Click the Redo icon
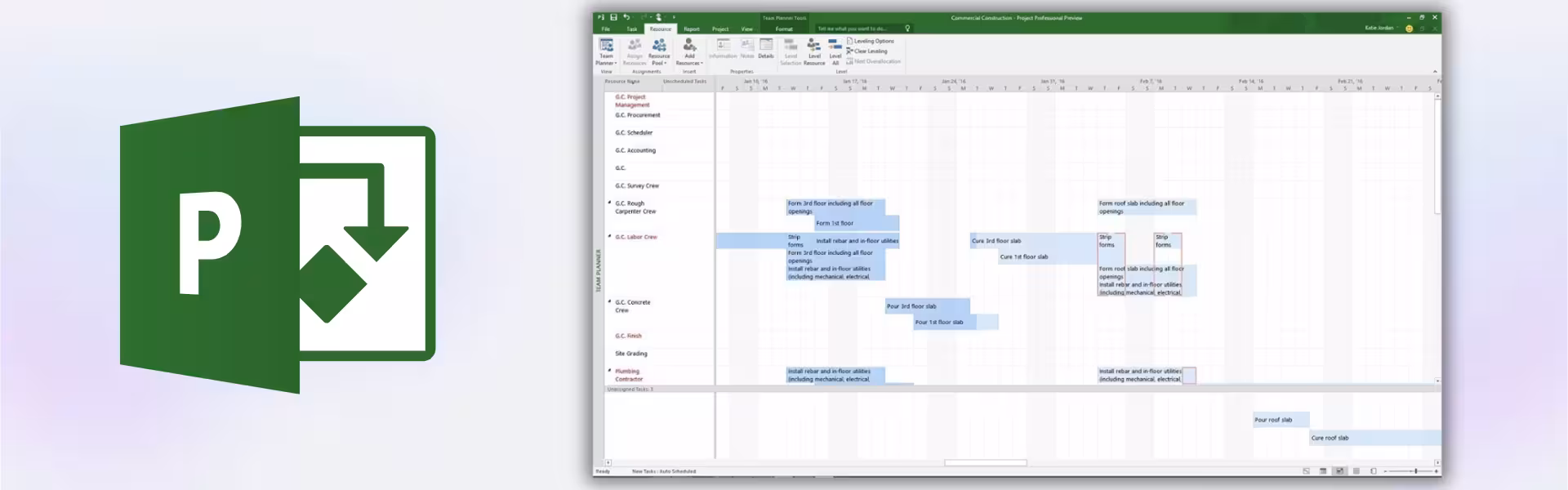 [x=644, y=17]
